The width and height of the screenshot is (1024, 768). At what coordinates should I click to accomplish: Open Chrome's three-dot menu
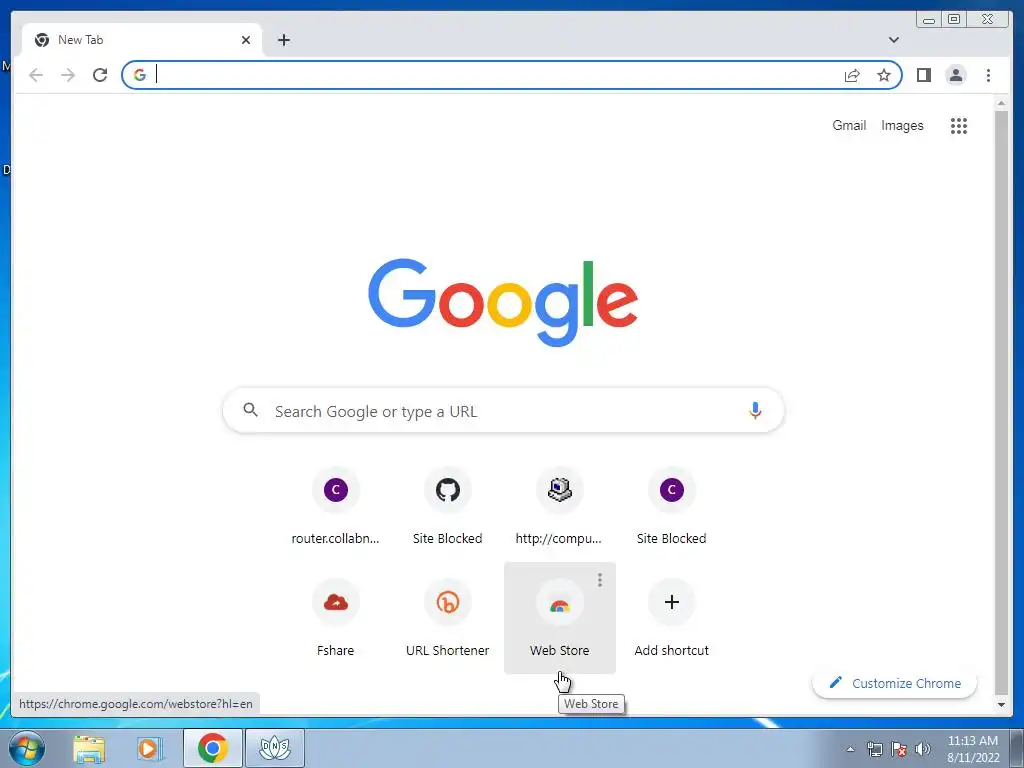(988, 75)
